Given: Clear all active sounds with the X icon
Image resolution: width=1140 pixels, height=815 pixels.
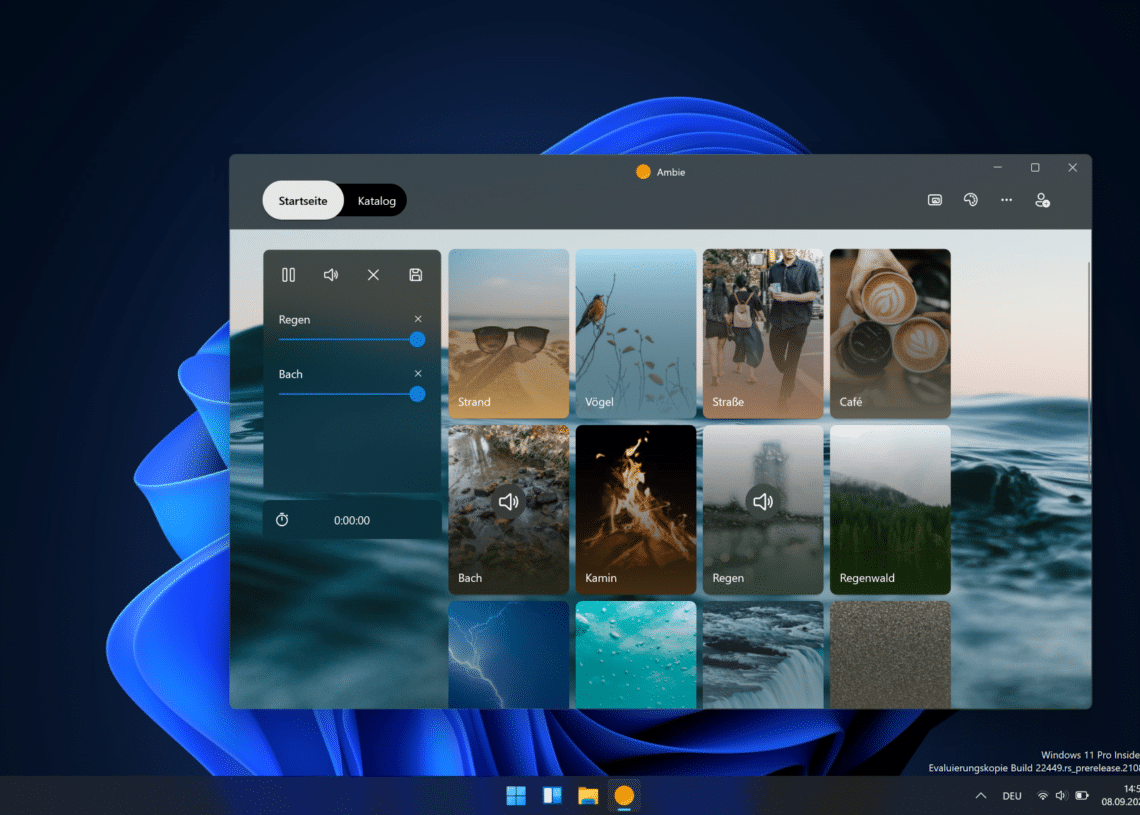Looking at the screenshot, I should pyautogui.click(x=373, y=275).
